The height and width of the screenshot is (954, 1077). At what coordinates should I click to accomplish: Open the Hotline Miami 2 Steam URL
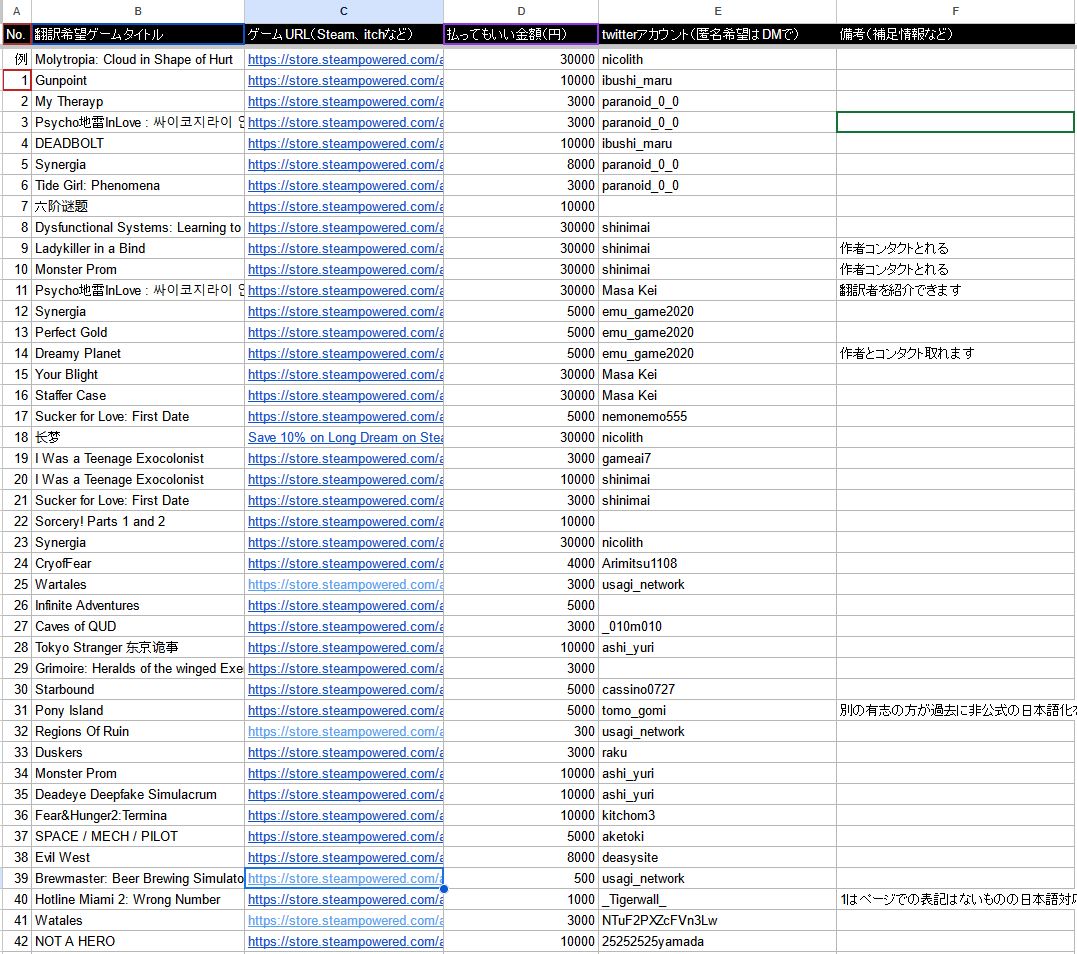(x=344, y=899)
